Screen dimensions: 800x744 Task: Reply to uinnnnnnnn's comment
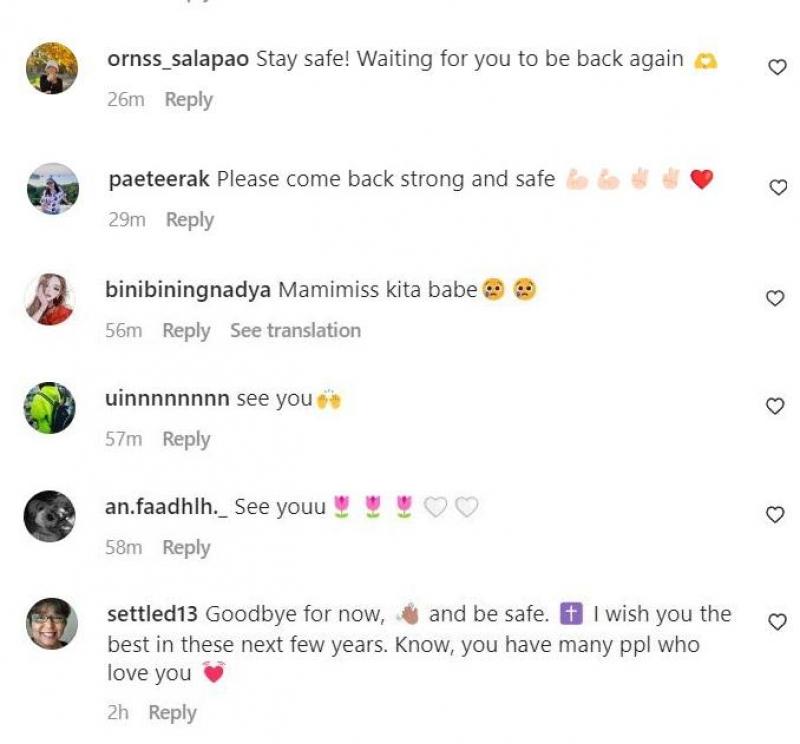(x=186, y=439)
